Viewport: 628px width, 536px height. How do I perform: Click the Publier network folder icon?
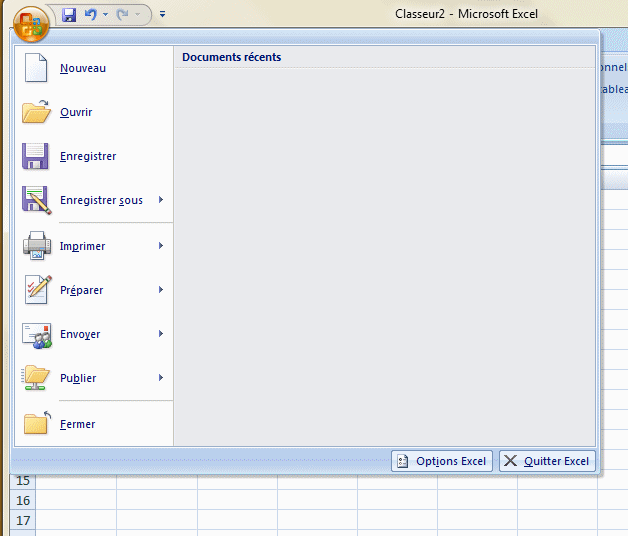(36, 378)
